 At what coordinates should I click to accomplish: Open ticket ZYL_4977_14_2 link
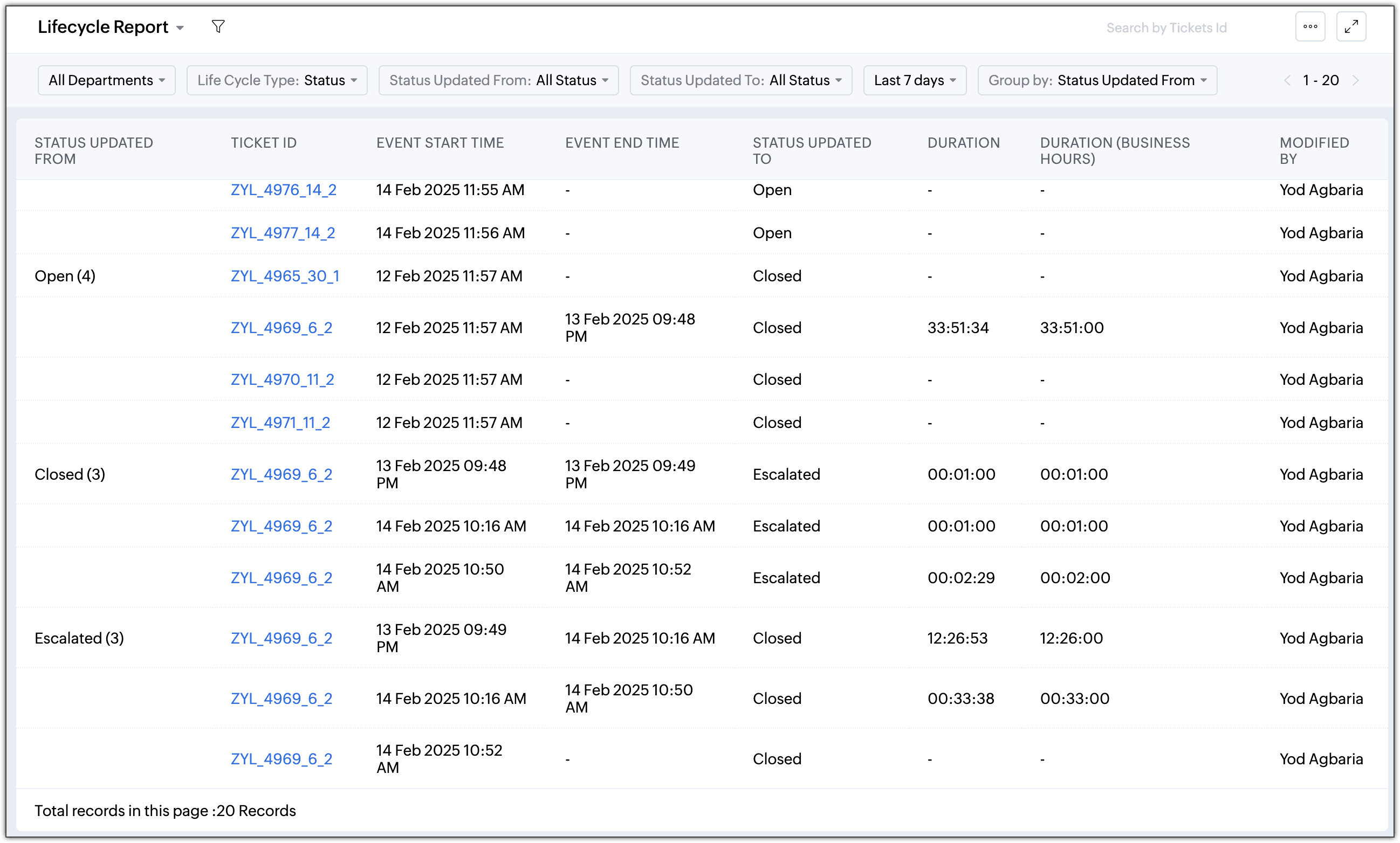283,233
